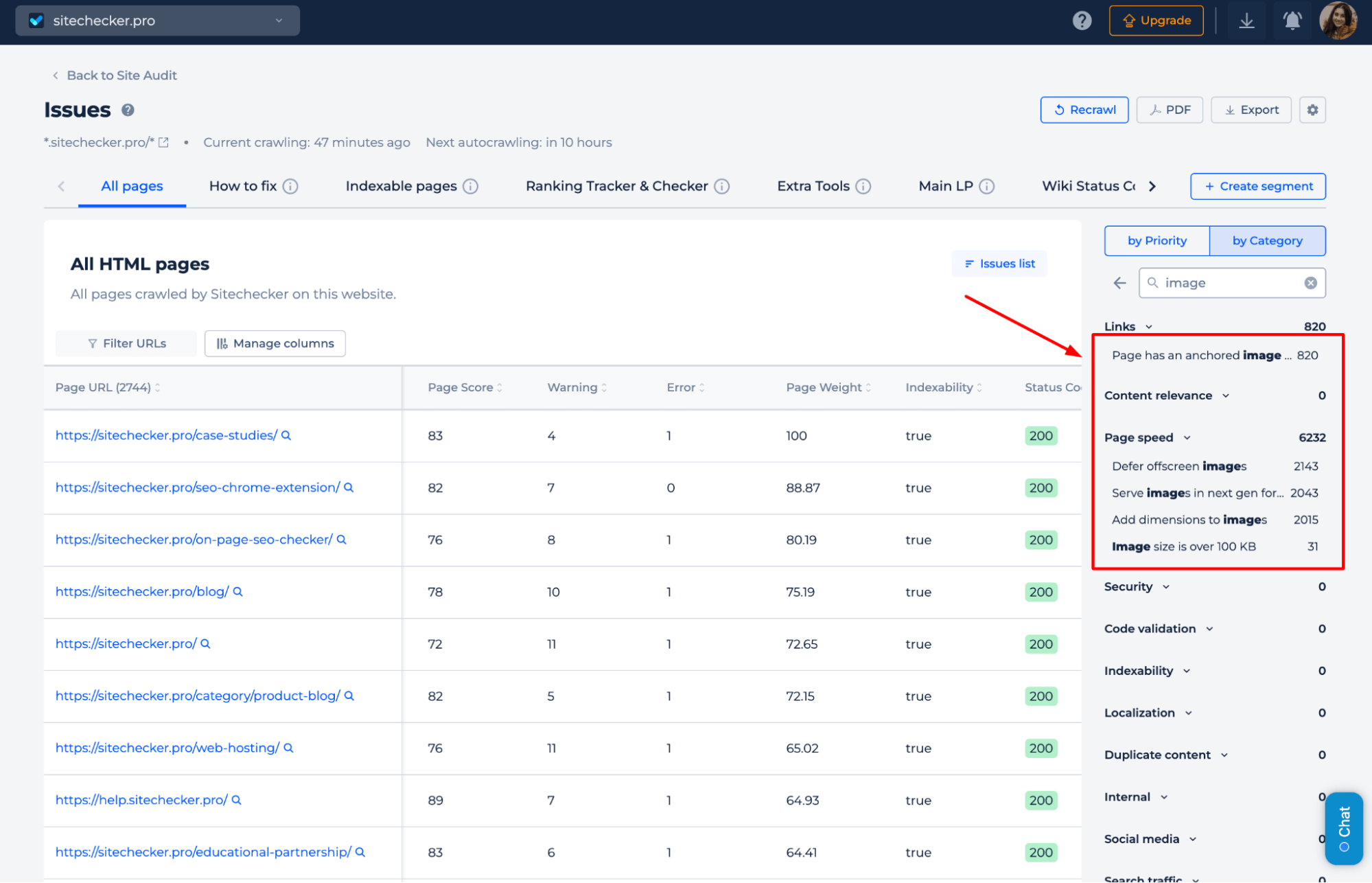Click inside the image search input field
This screenshot has height=883, width=1372.
pyautogui.click(x=1229, y=282)
